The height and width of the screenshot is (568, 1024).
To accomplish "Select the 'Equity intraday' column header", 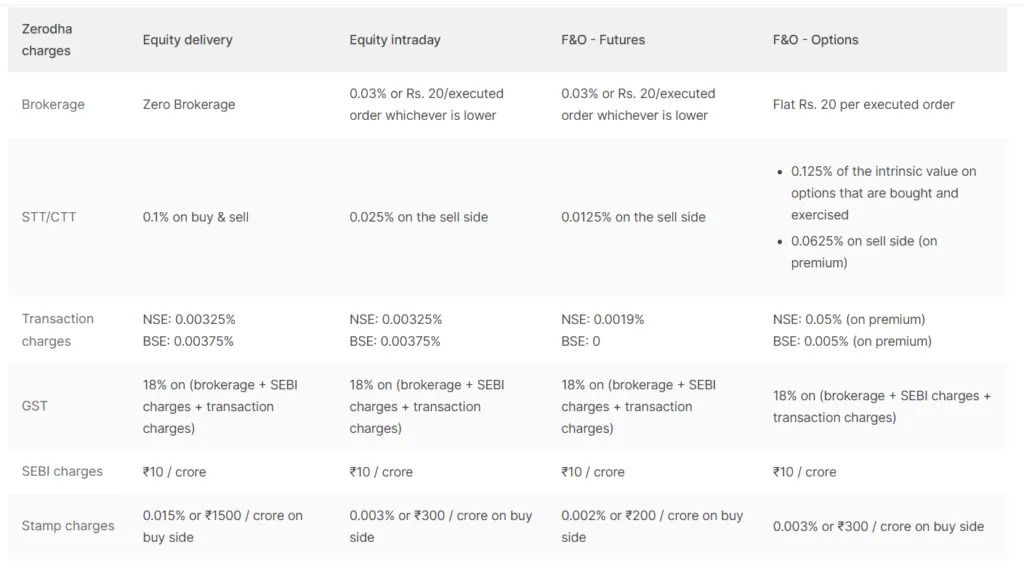I will click(394, 40).
